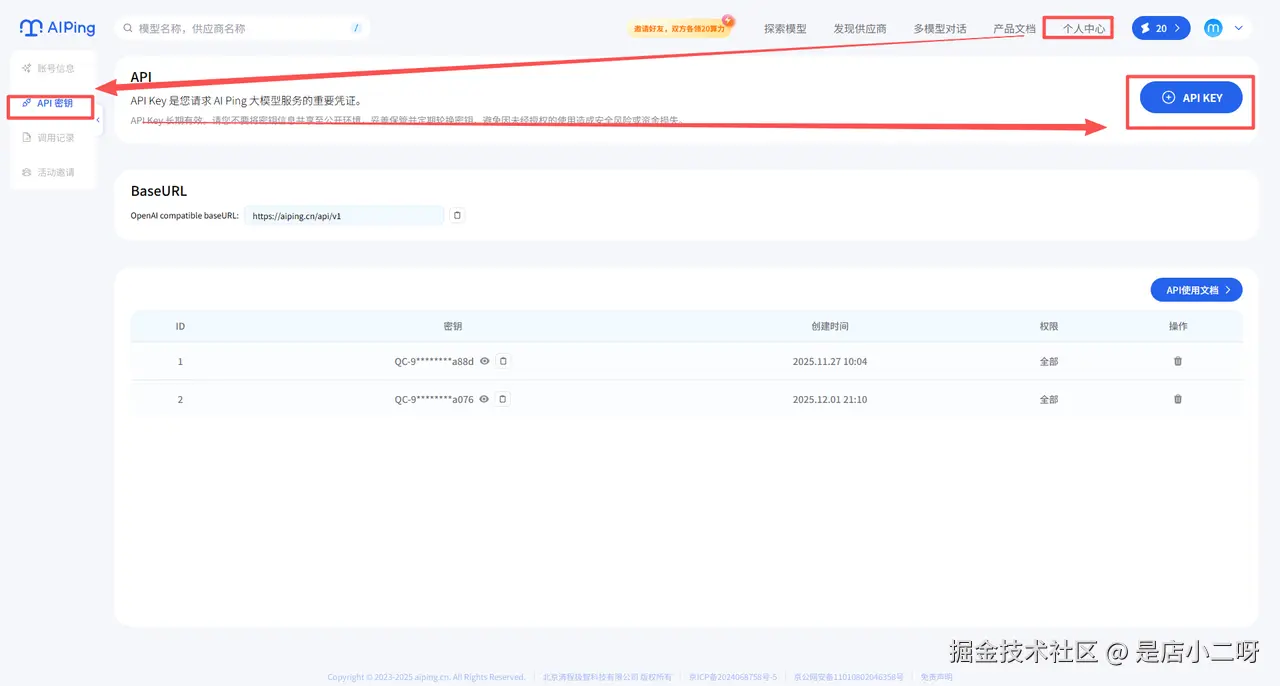The height and width of the screenshot is (686, 1280).
Task: Click key text QC-9********a076
Action: [x=434, y=399]
